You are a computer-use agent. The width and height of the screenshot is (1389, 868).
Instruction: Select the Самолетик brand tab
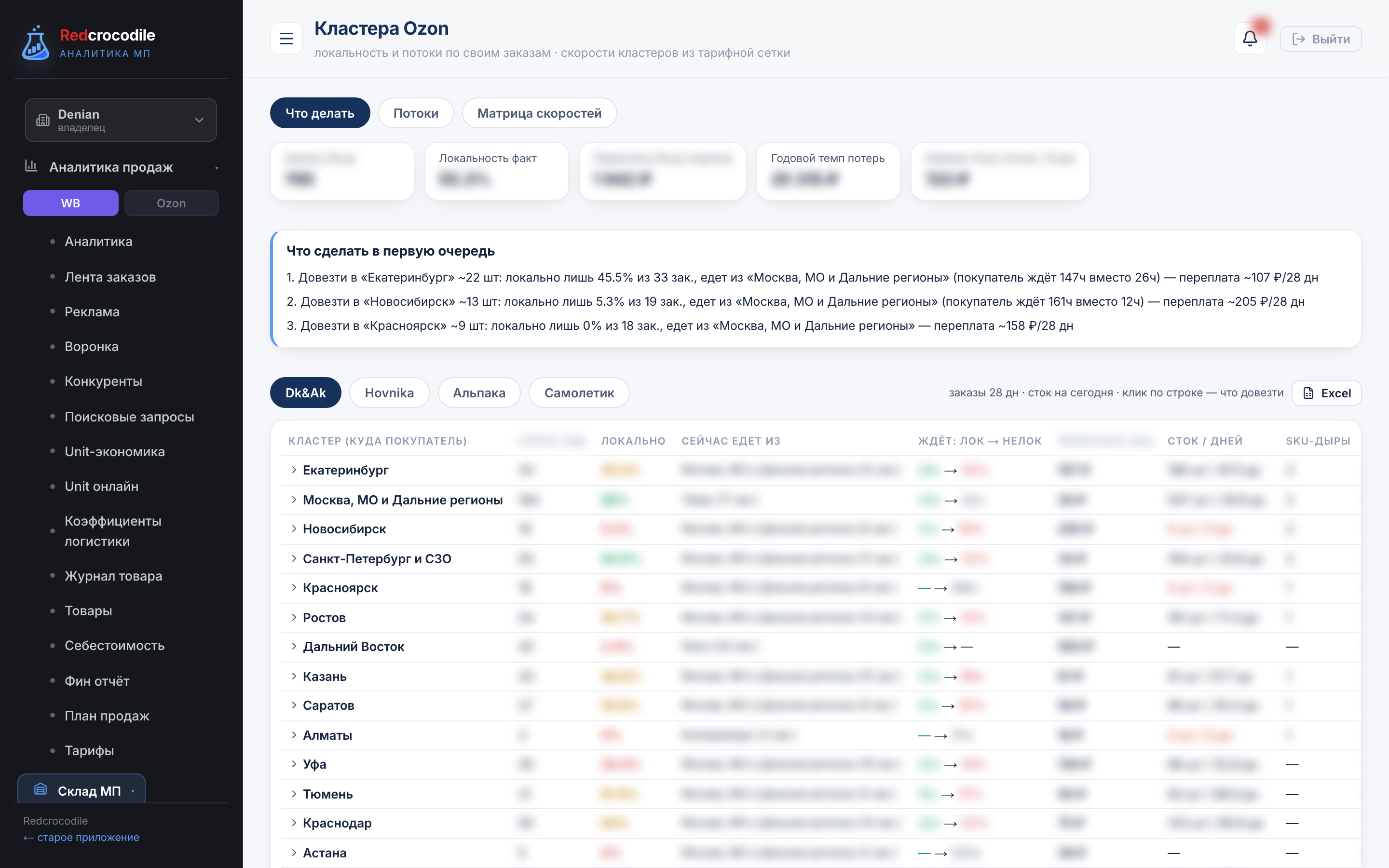click(579, 393)
